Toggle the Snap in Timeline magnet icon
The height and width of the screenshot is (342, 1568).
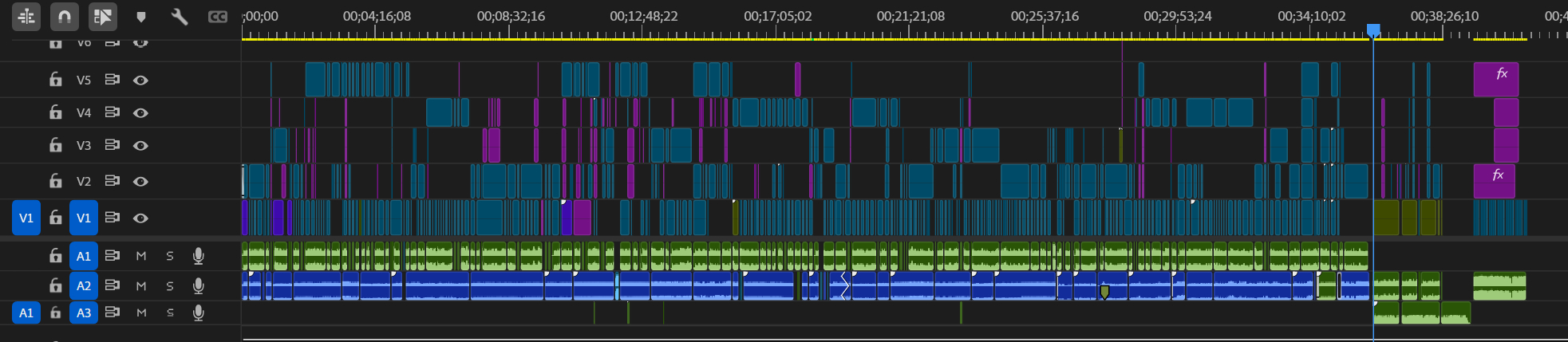(x=65, y=16)
